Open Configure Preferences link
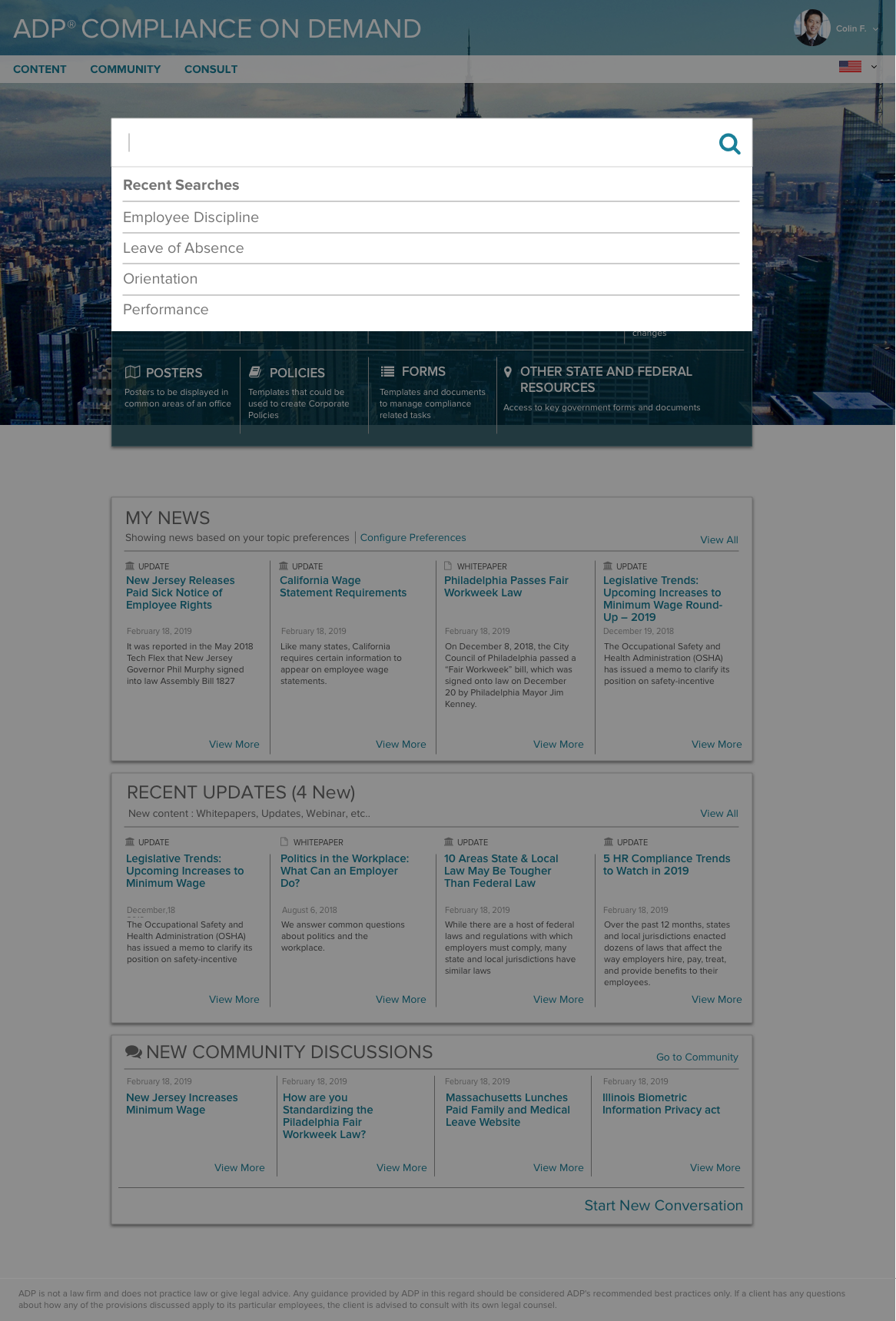Viewport: 896px width, 1321px height. coord(413,538)
